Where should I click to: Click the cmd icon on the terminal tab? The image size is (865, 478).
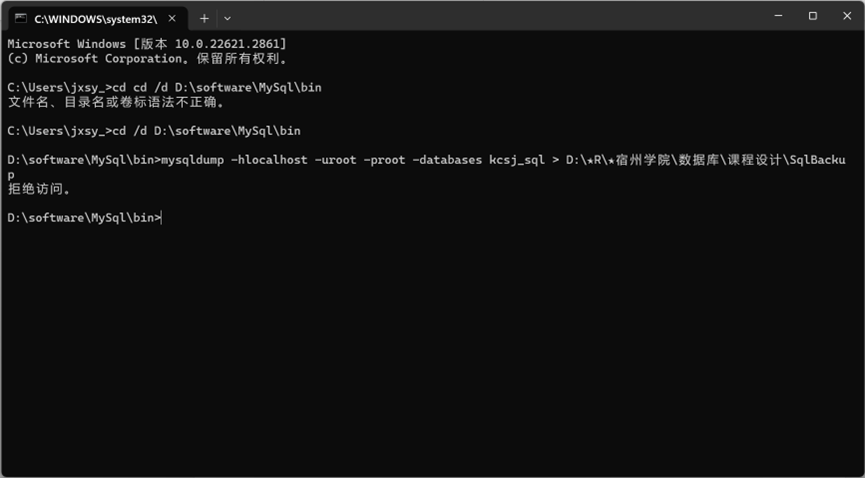tap(21, 18)
